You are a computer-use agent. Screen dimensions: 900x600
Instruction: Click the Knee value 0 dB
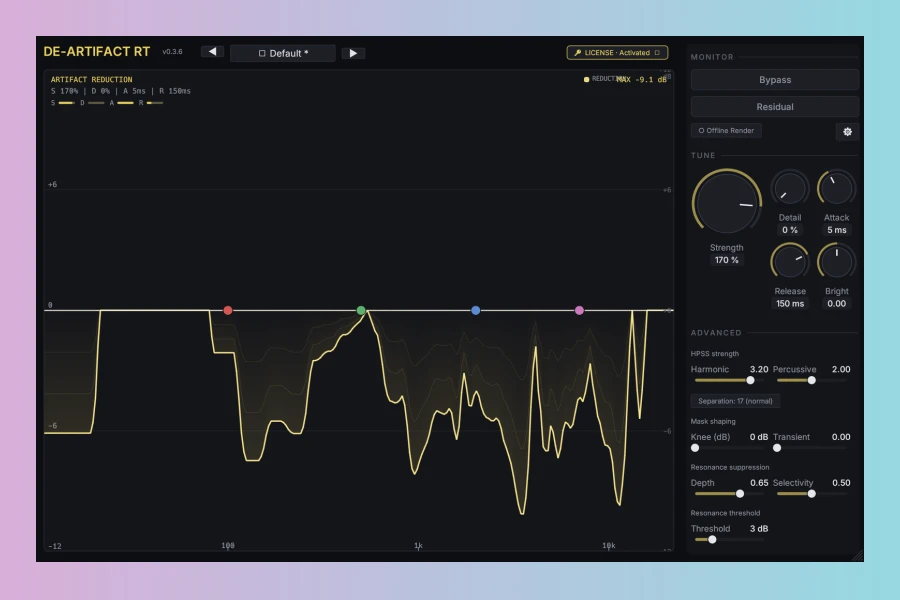(x=759, y=437)
